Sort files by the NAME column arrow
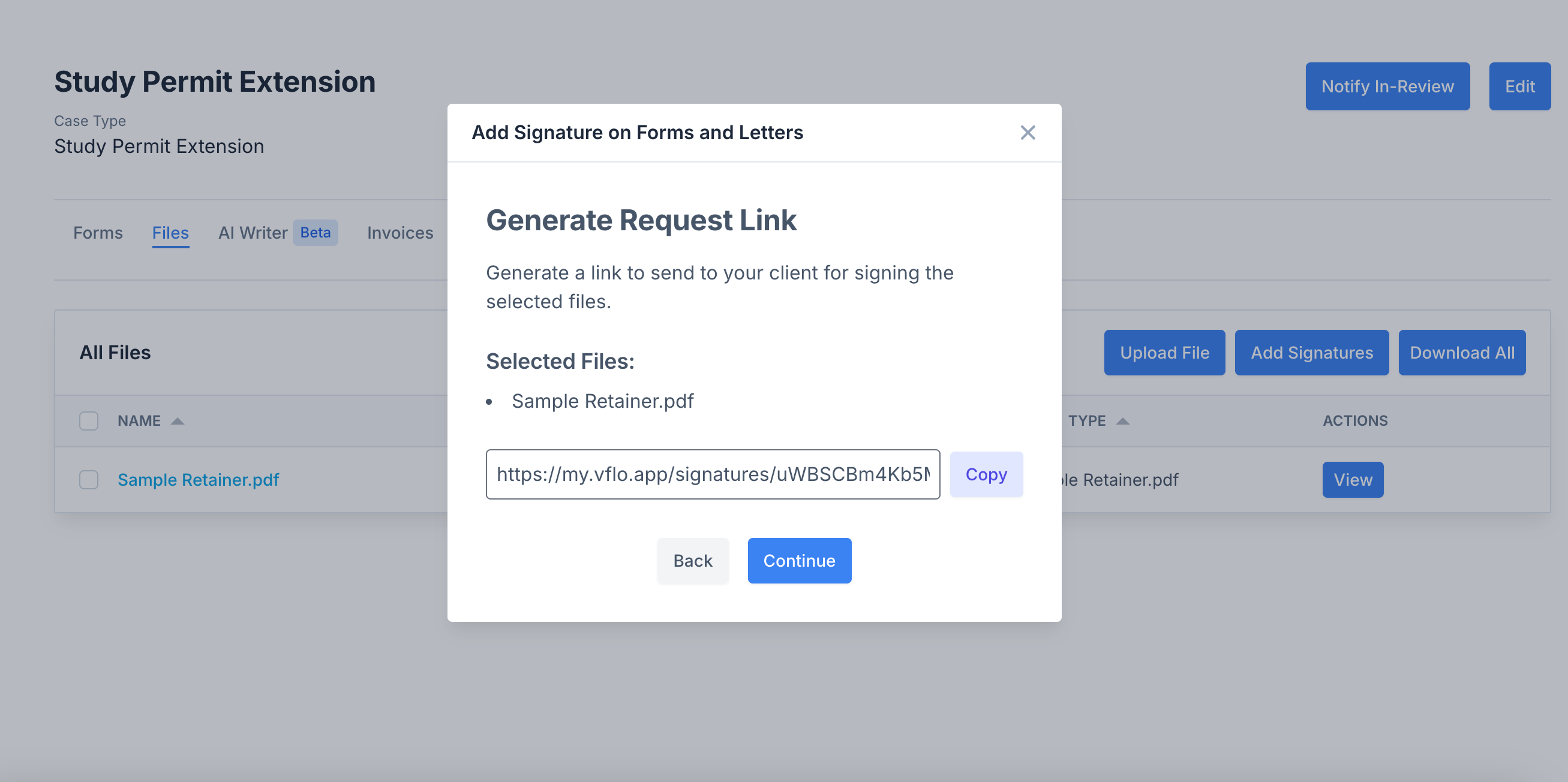Screen dimensions: 1568x782 [x=177, y=421]
